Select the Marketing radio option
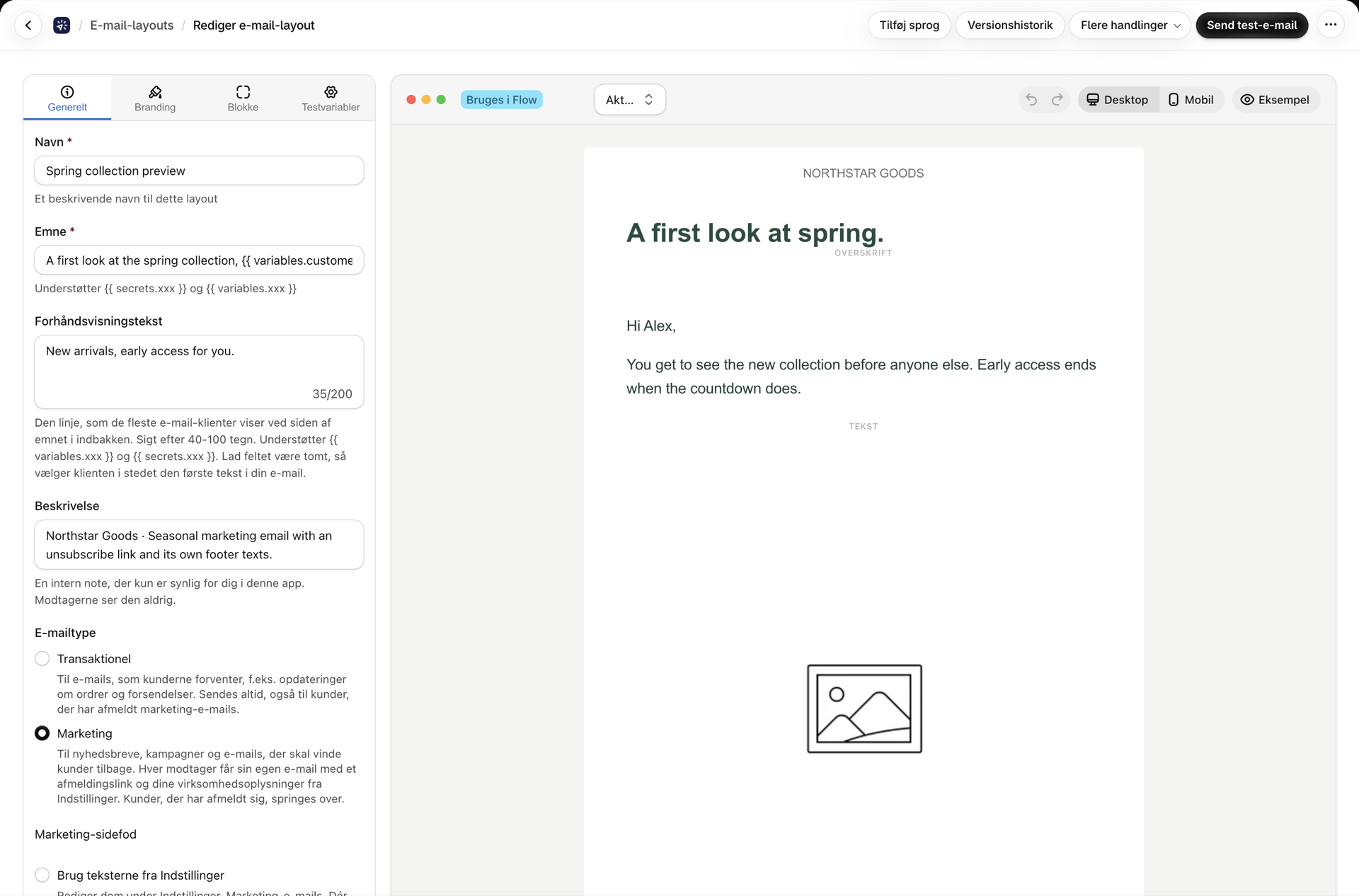 click(42, 734)
